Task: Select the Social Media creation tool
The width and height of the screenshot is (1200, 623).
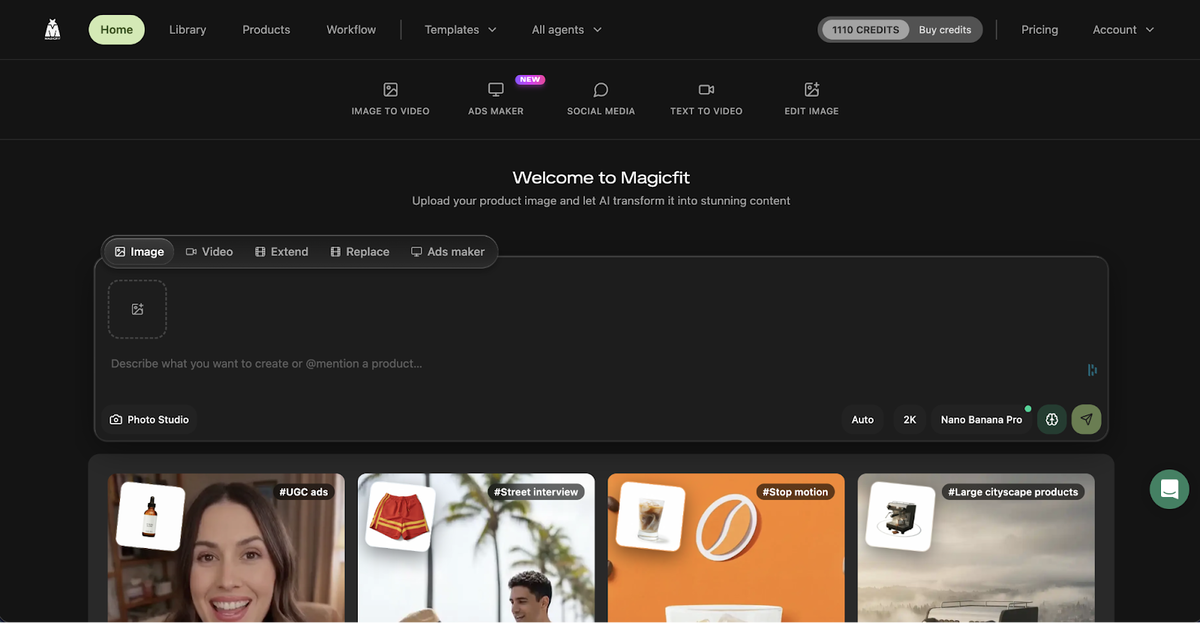Action: point(600,98)
